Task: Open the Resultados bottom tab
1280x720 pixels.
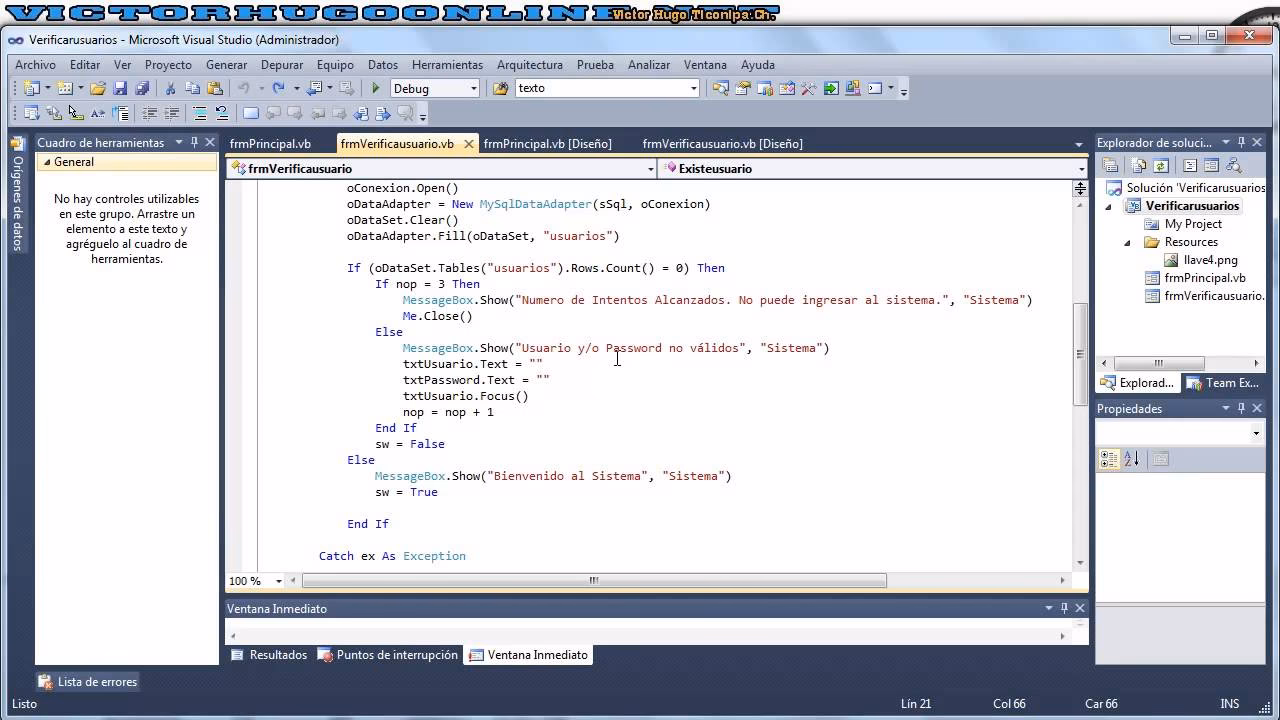Action: 269,655
